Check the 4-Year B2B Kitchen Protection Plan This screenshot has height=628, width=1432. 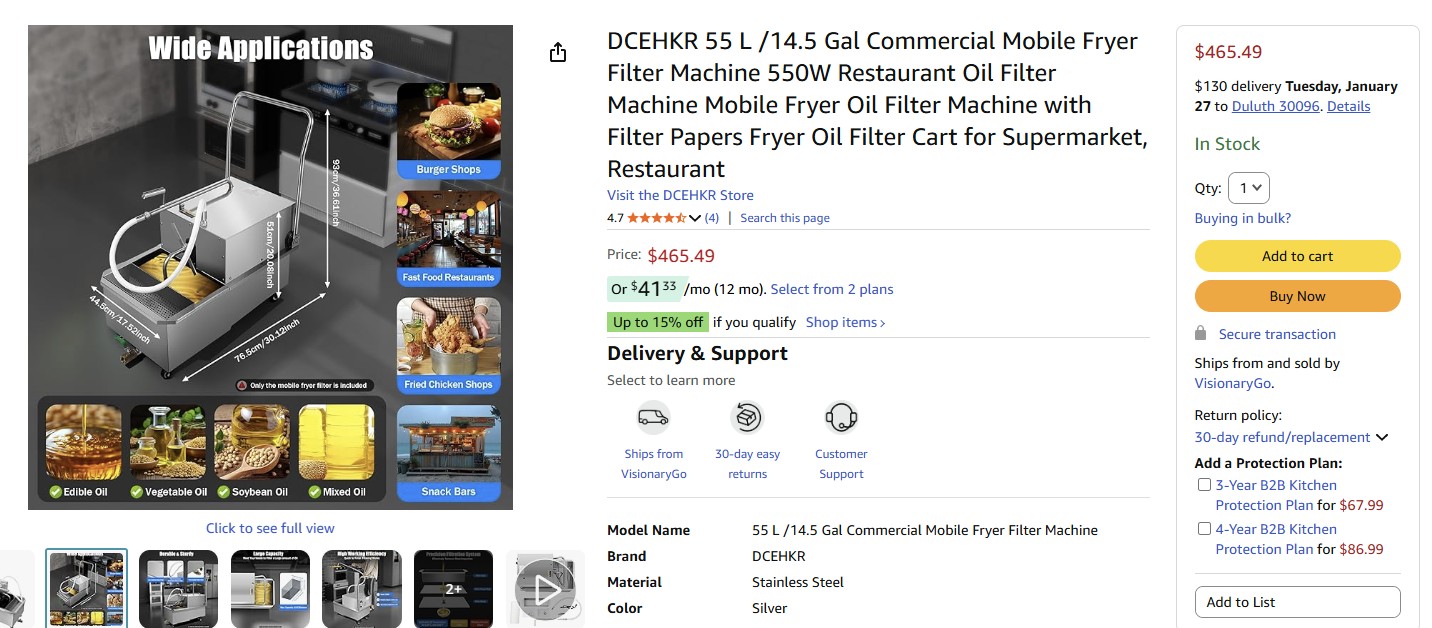(1204, 529)
